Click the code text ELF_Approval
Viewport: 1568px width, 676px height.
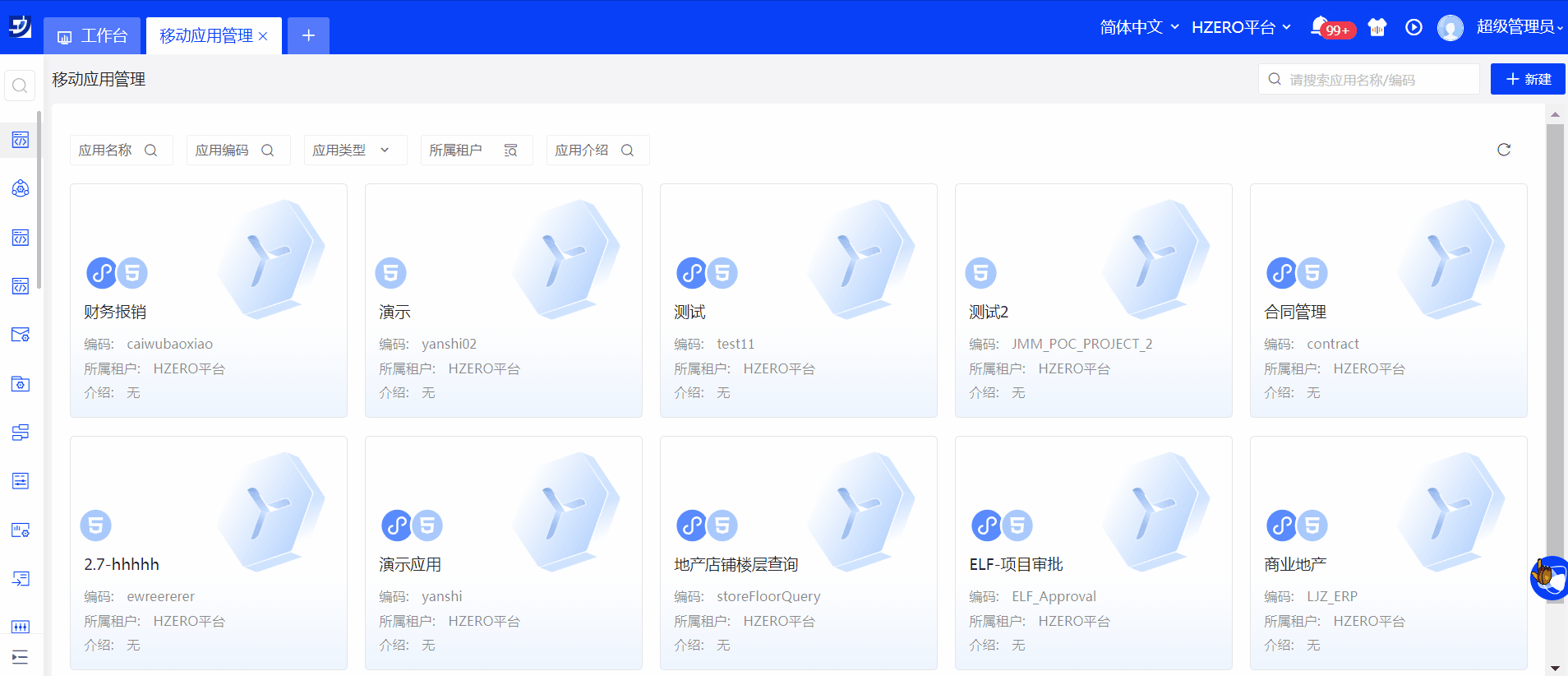tap(1054, 596)
